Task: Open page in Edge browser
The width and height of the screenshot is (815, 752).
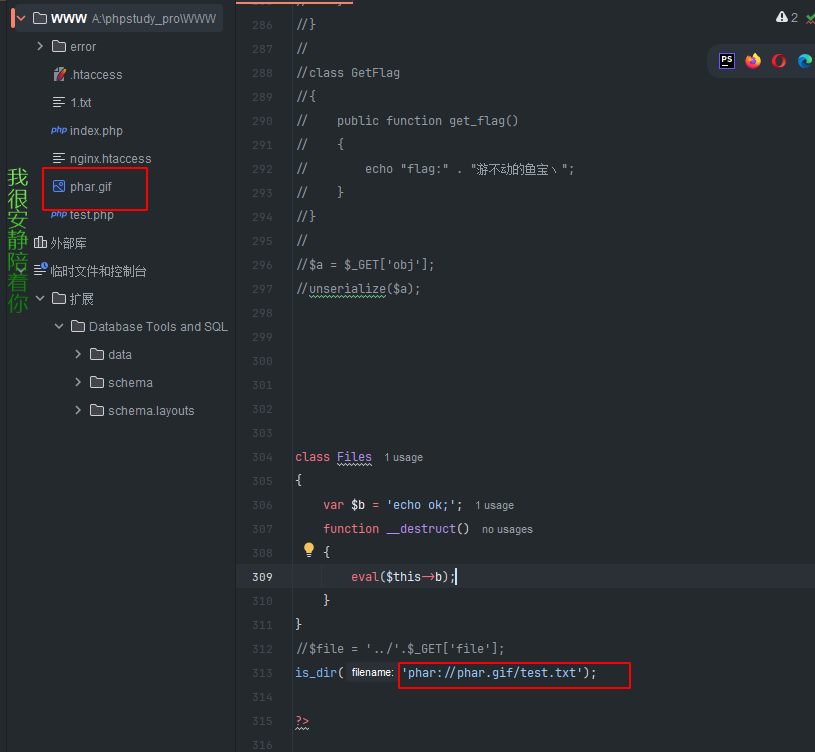Action: coord(805,61)
